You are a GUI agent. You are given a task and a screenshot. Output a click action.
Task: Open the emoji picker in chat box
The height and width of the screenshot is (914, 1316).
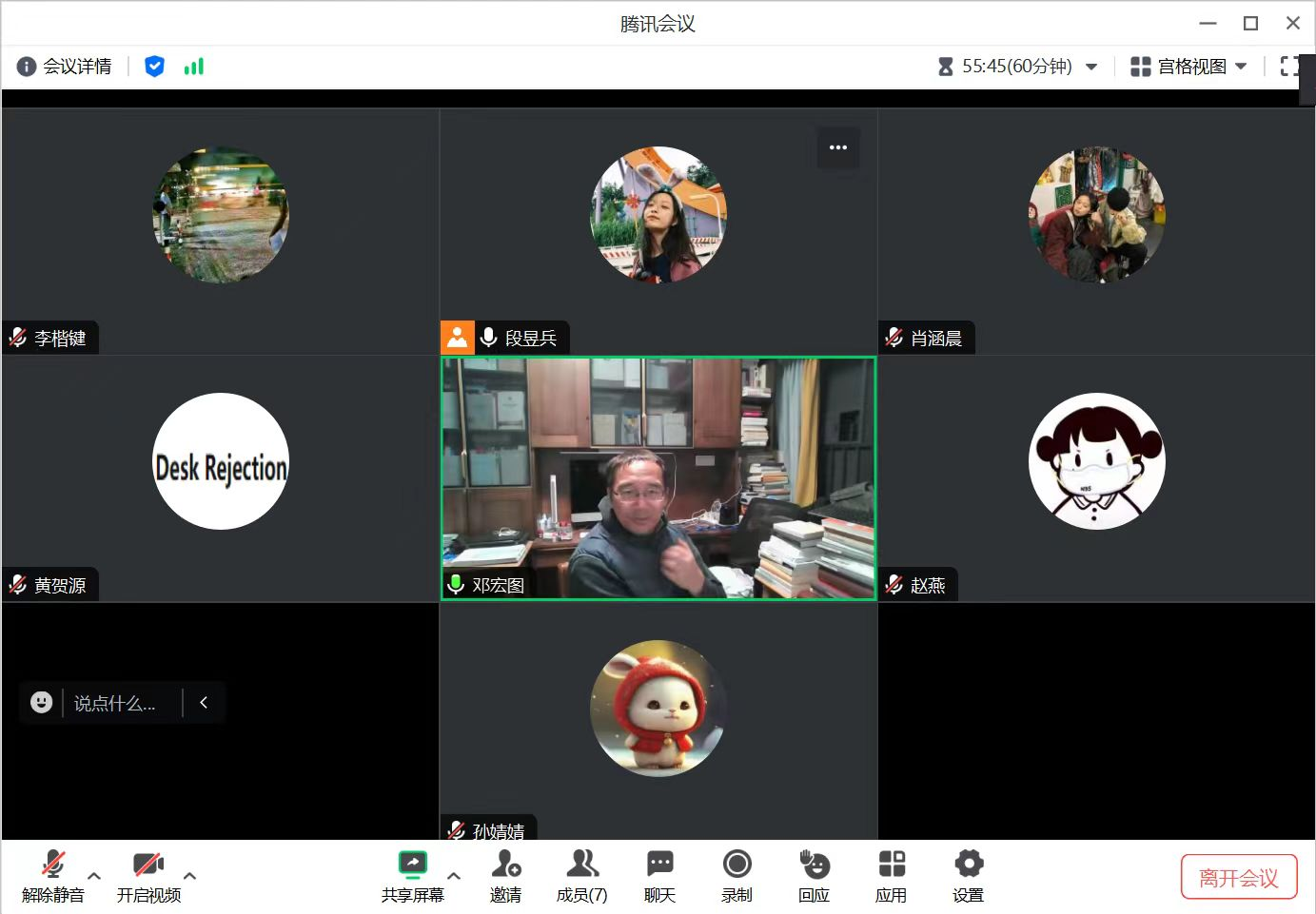pos(42,703)
